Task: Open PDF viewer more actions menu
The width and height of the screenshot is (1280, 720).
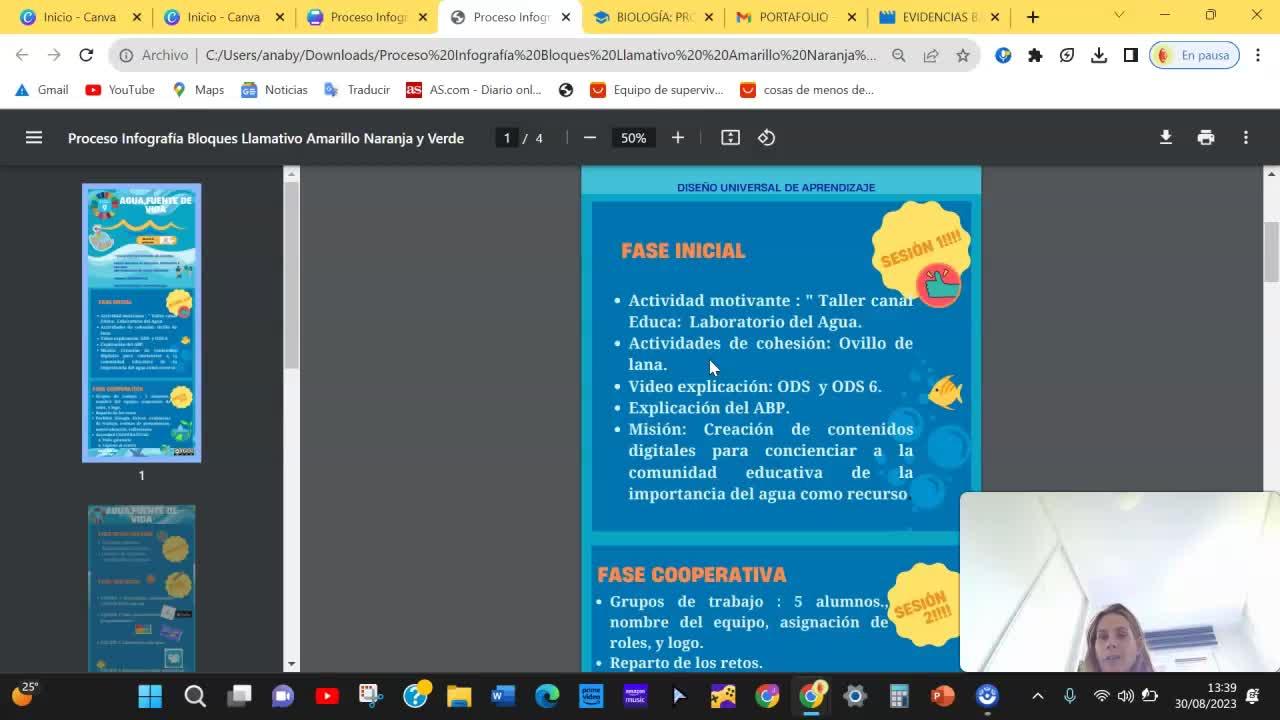Action: (1246, 138)
